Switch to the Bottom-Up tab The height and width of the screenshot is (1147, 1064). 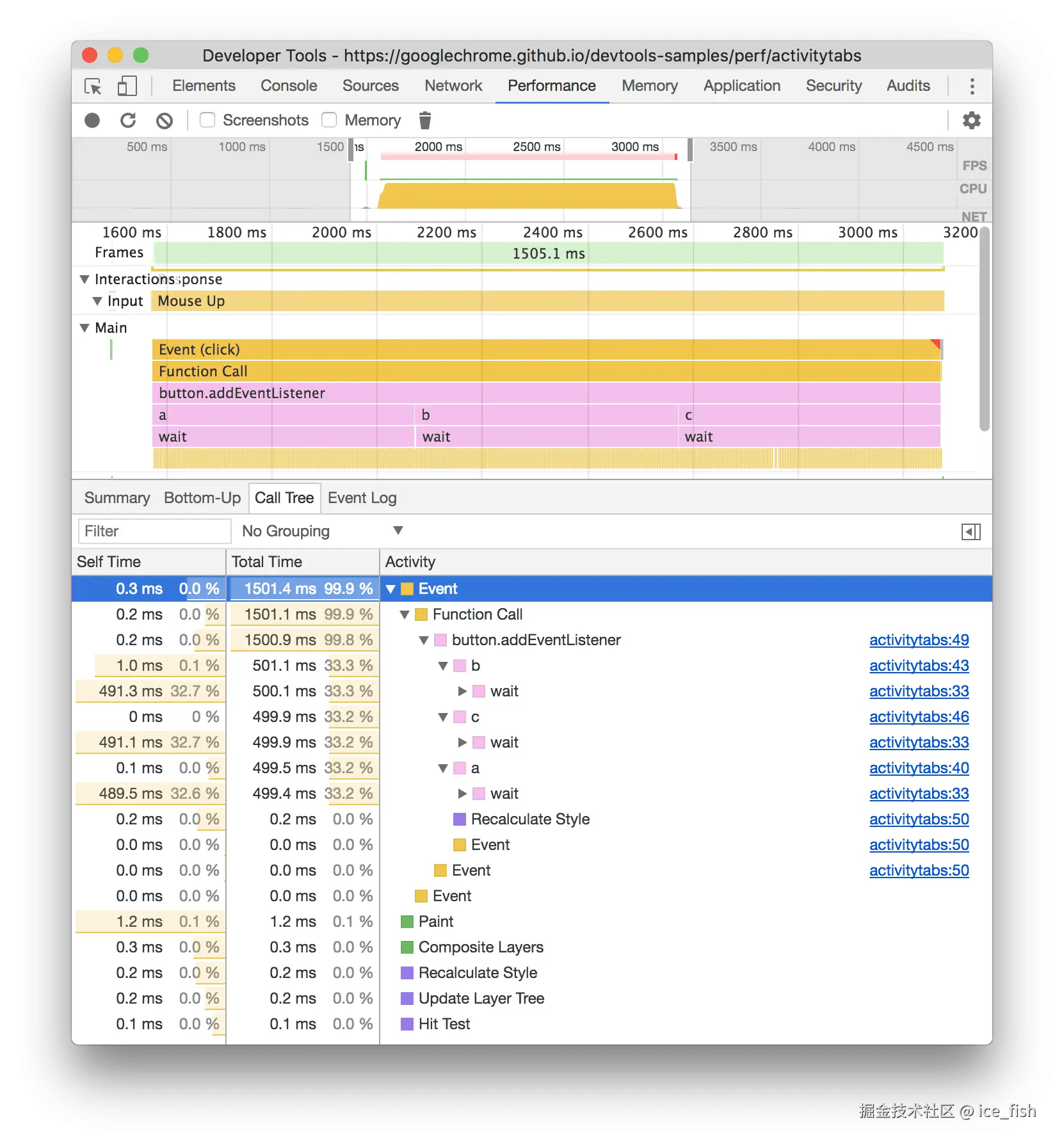click(x=202, y=498)
